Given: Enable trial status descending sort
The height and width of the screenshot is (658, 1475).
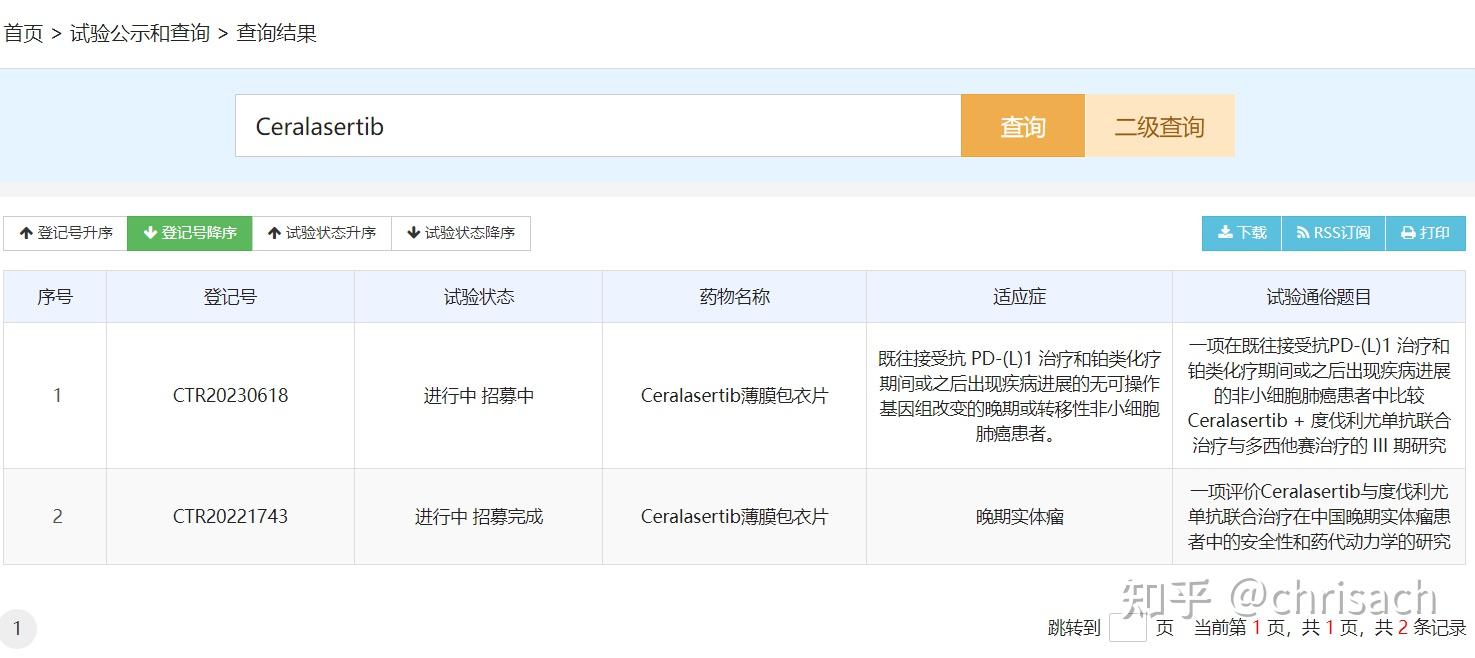Looking at the screenshot, I should coord(461,233).
